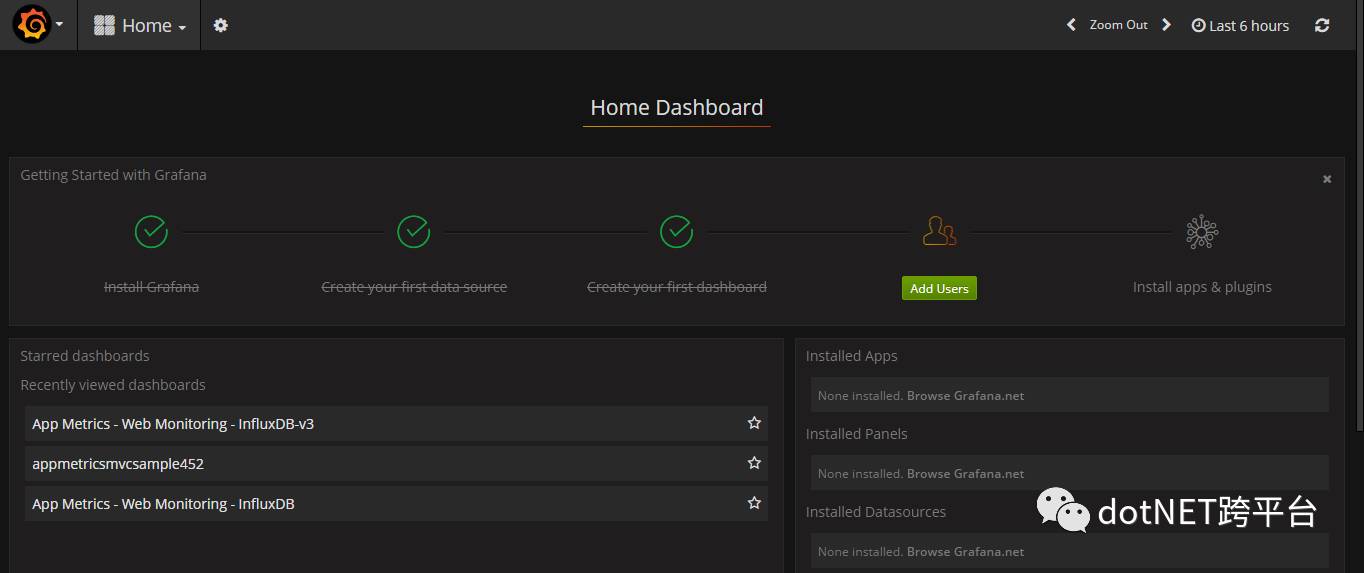Close the Getting Started panel
Viewport: 1364px width, 573px height.
tap(1327, 179)
